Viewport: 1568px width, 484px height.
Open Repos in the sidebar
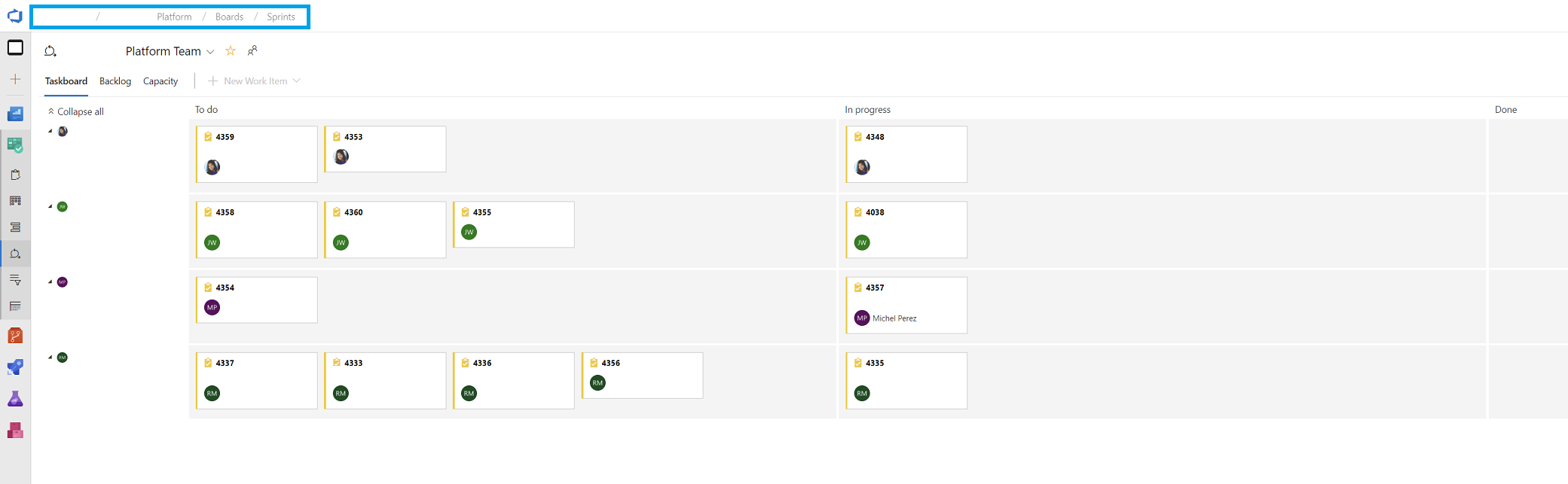pos(15,336)
